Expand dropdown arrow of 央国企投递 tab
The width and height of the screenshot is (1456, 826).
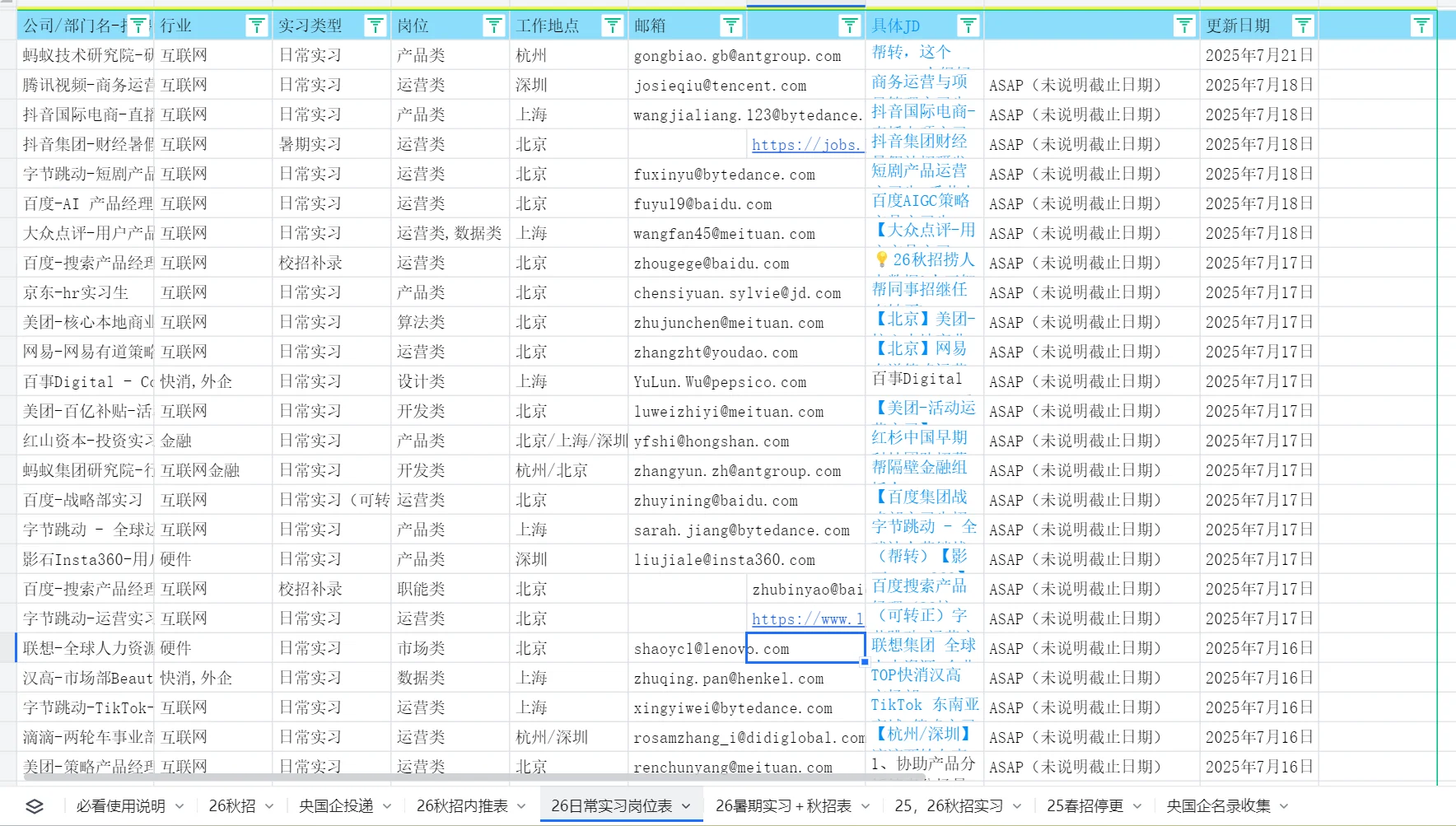pyautogui.click(x=387, y=806)
